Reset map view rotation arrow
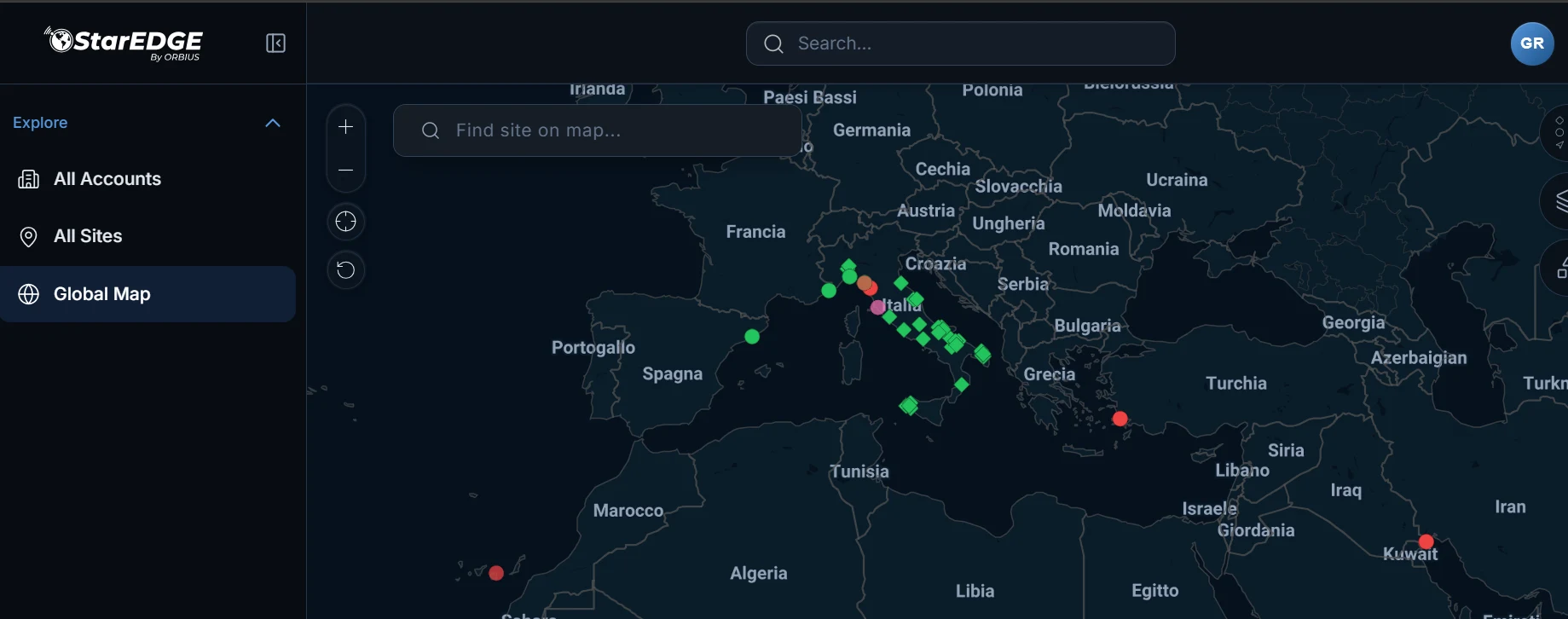Screen dimensions: 1568x619 (x=345, y=270)
